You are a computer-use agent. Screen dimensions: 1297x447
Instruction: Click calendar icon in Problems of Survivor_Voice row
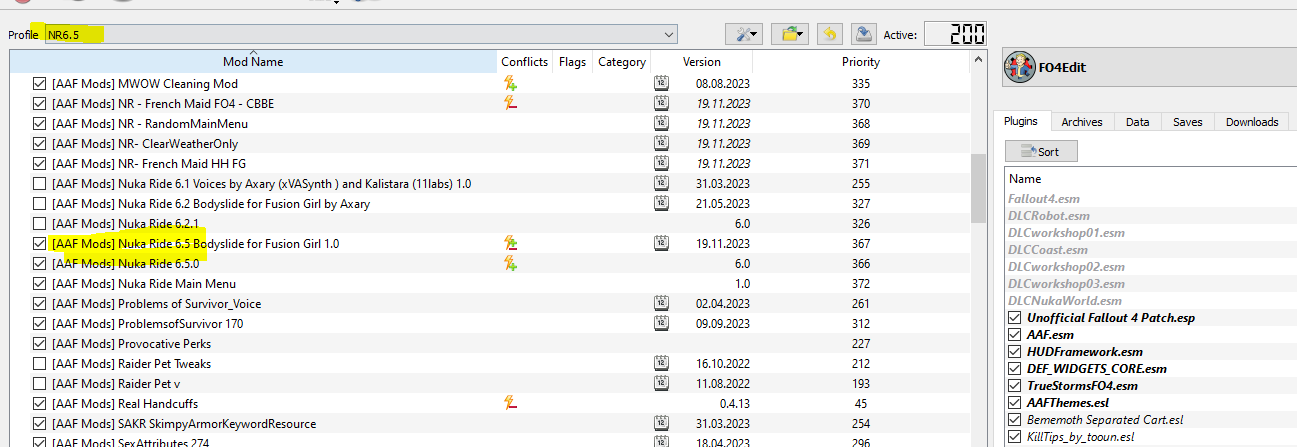point(661,303)
